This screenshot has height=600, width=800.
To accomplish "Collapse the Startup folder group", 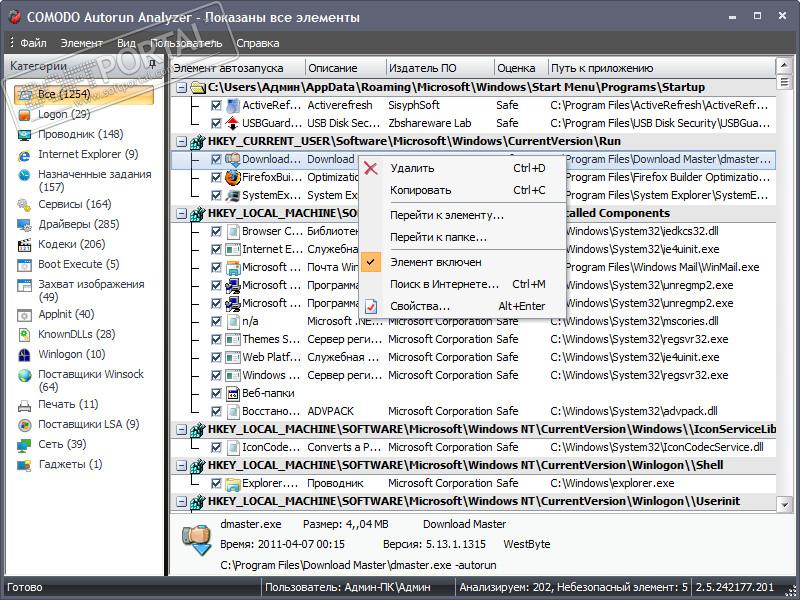I will tap(181, 87).
